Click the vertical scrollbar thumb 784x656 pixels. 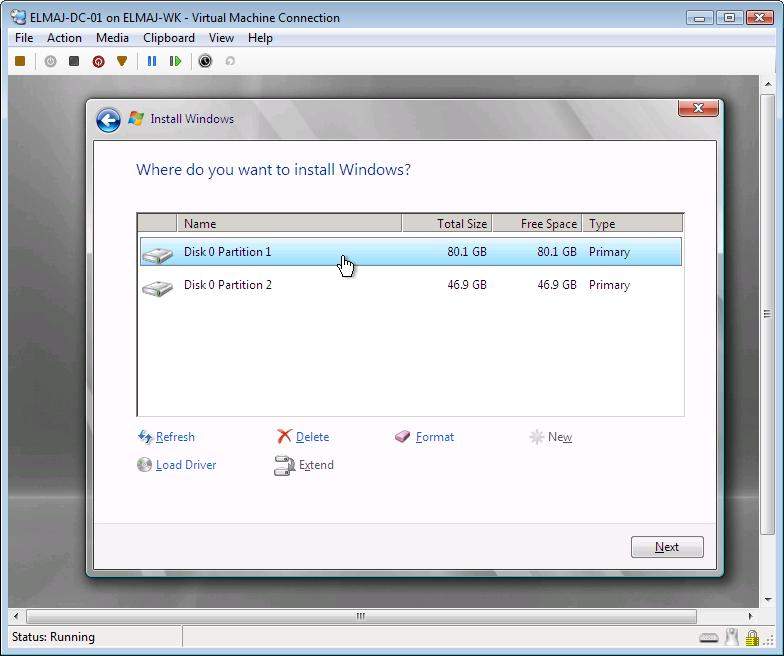pos(768,314)
